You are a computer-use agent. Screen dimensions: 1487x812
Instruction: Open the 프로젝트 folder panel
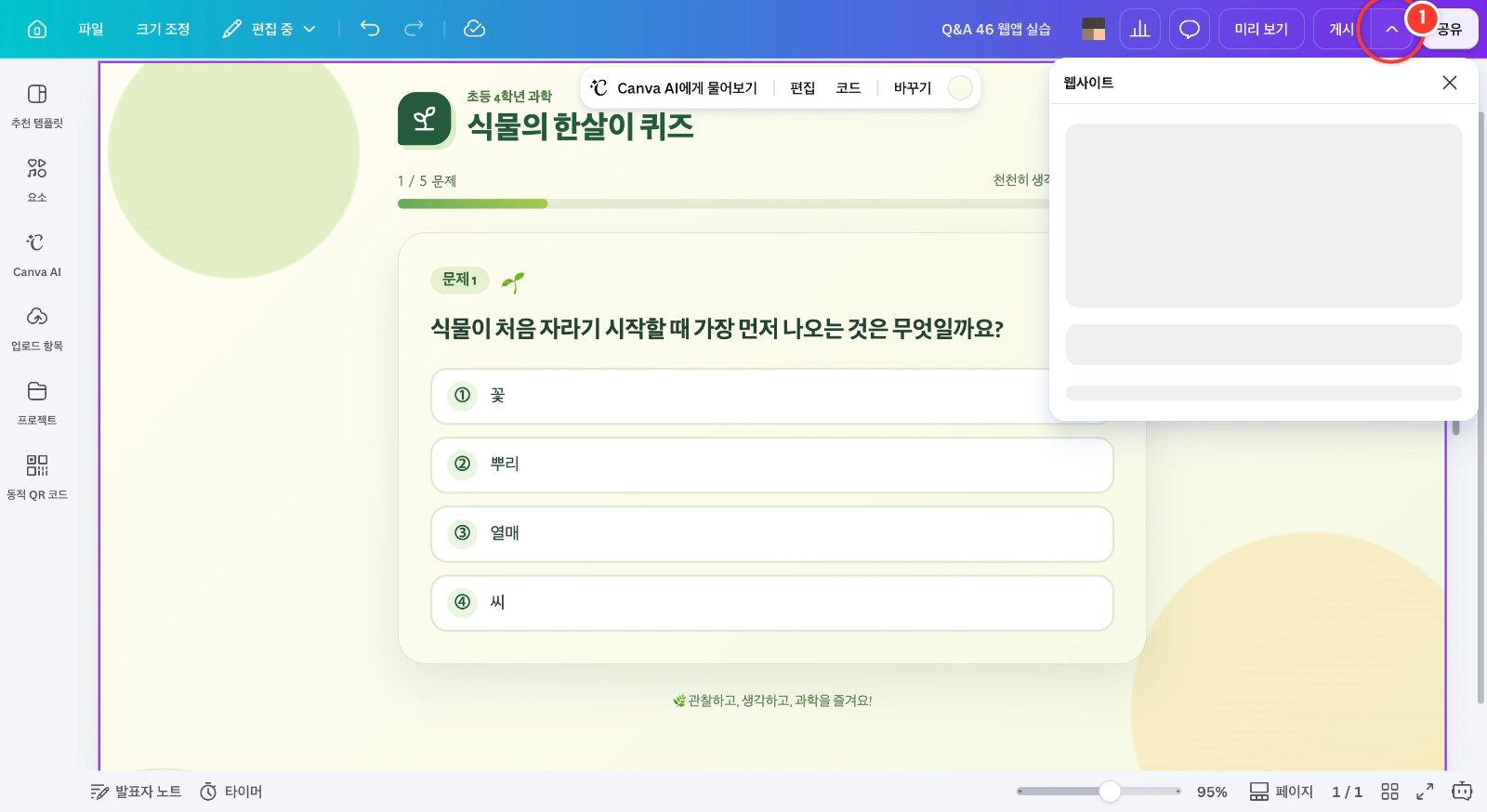(x=37, y=403)
